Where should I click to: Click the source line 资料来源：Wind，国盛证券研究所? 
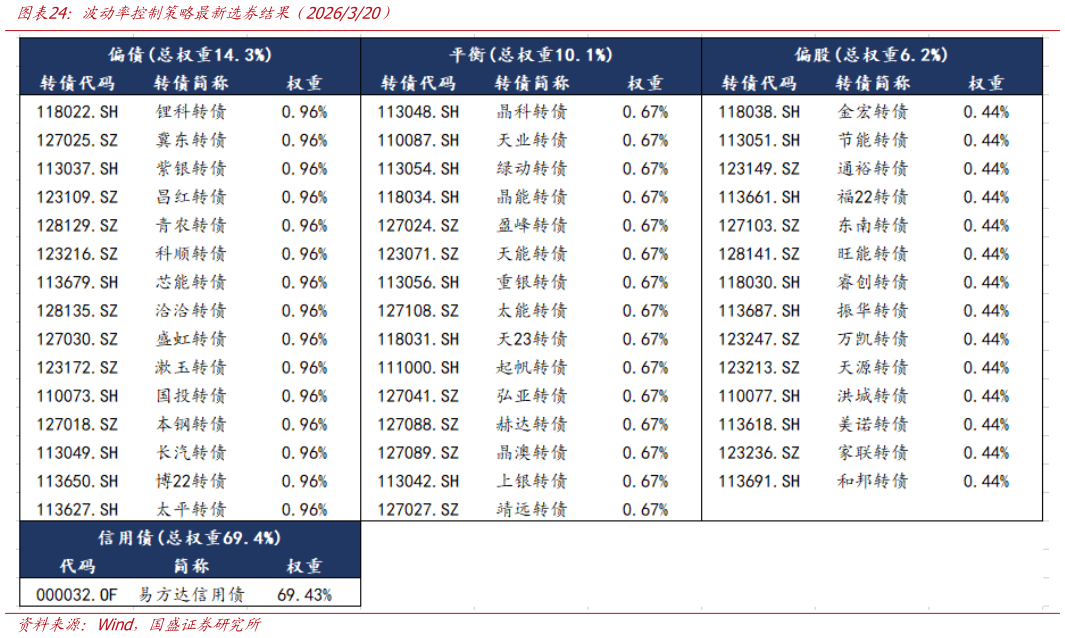pyautogui.click(x=139, y=624)
